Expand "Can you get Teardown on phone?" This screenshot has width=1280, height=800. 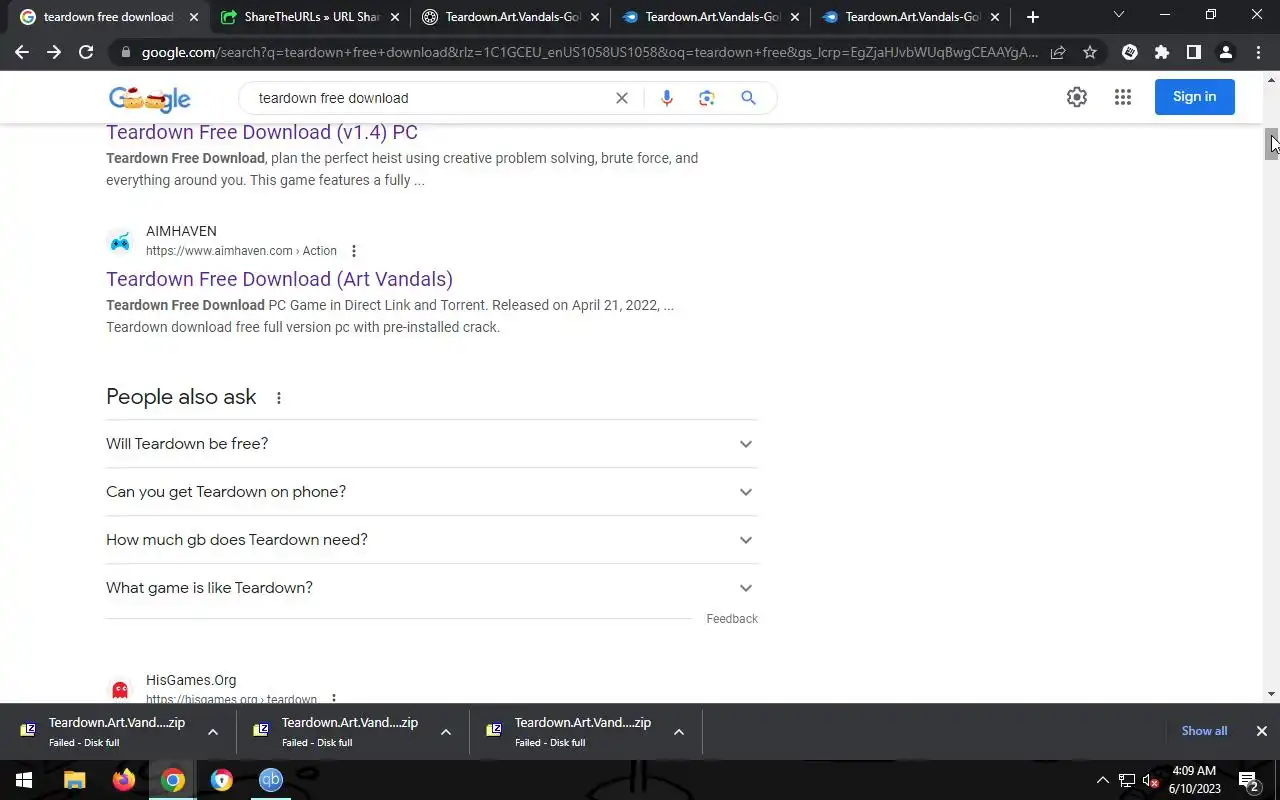point(432,492)
